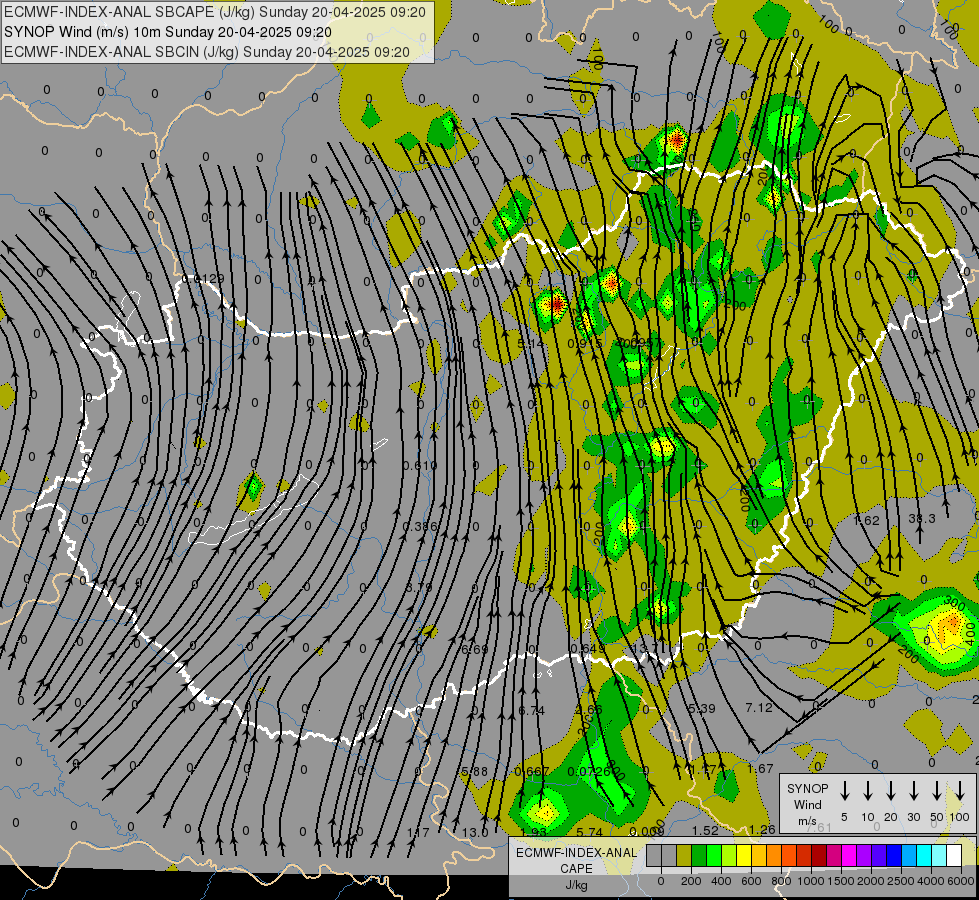The height and width of the screenshot is (900, 979).
Task: Click the 5.88 value on the map
Action: [x=475, y=771]
